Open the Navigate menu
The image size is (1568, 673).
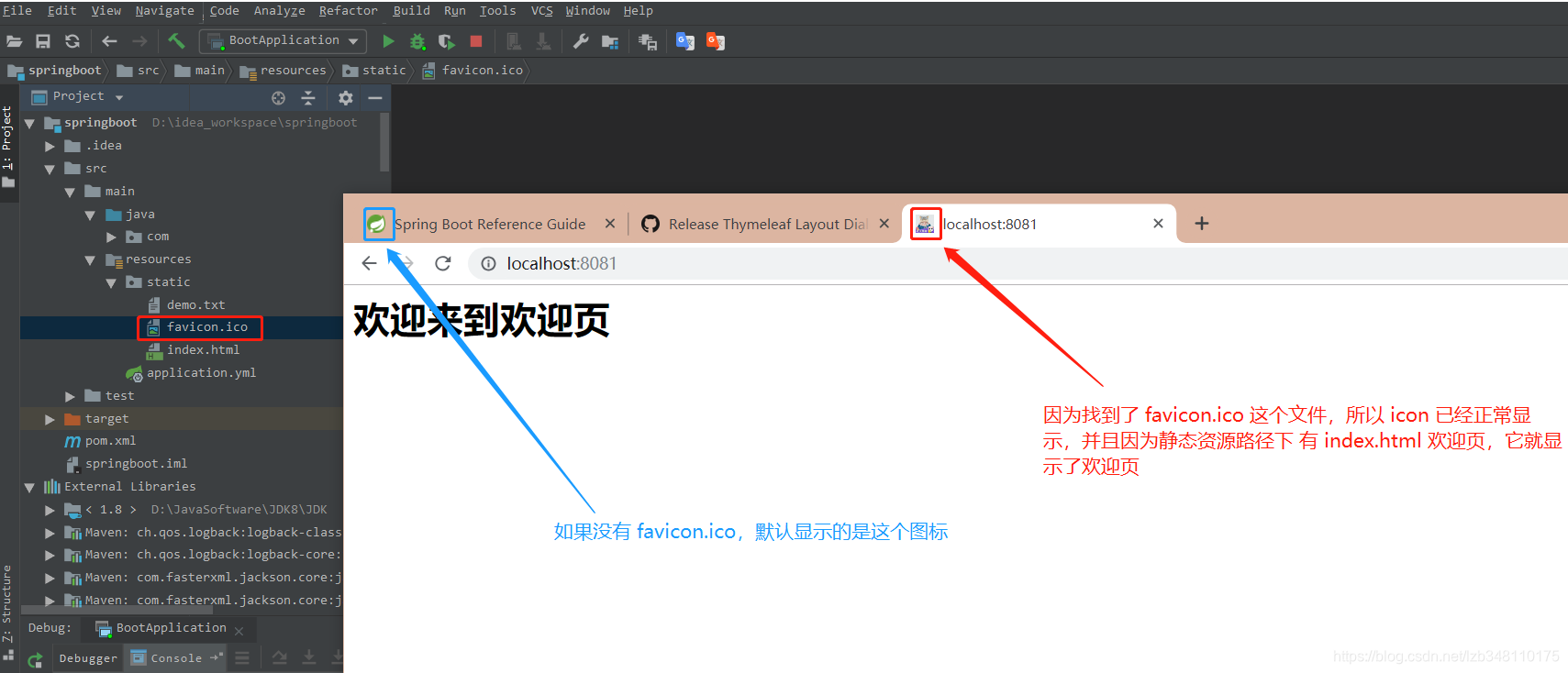[164, 10]
